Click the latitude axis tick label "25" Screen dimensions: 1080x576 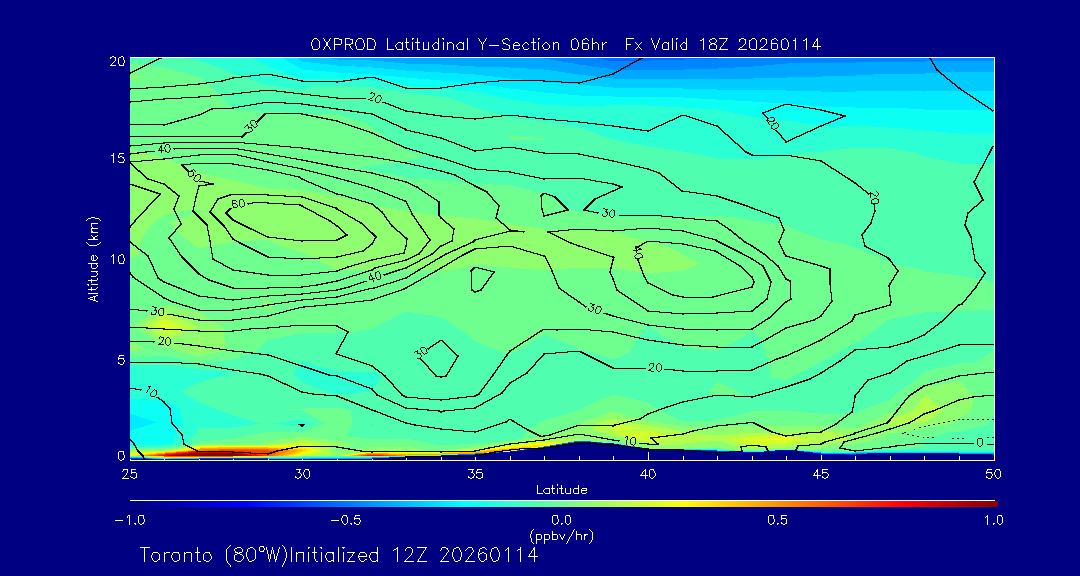click(129, 473)
